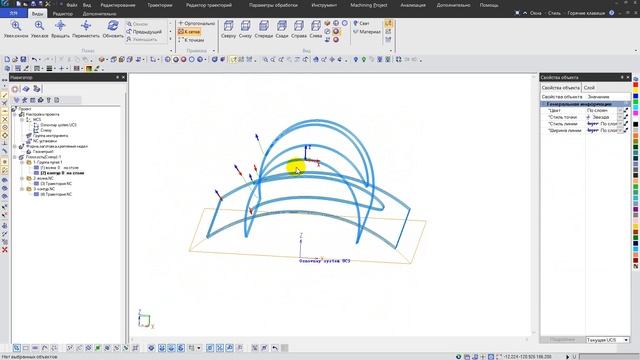Switch to Снизу bottom view
The height and width of the screenshot is (360, 640).
(x=245, y=29)
